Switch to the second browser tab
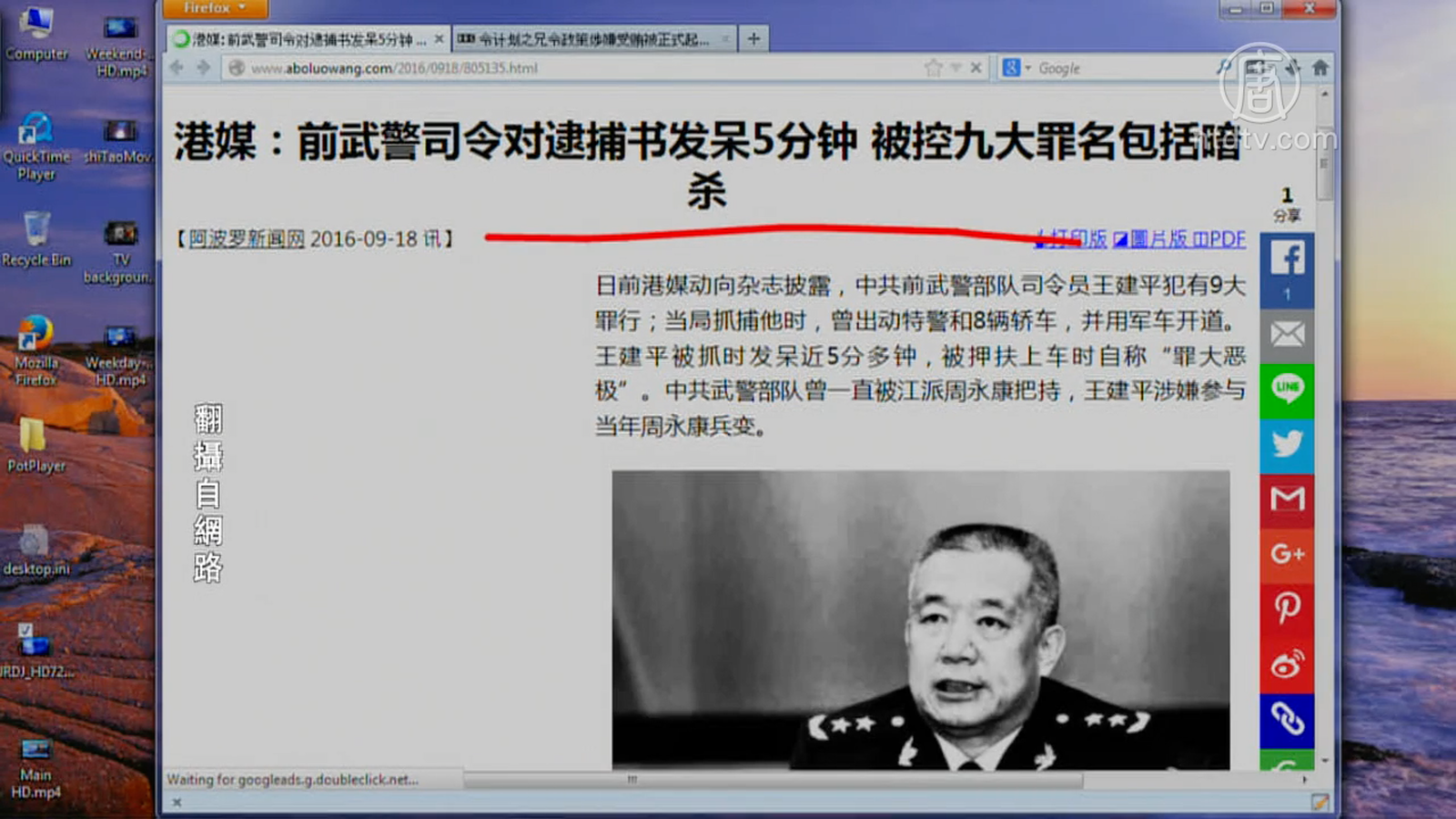The height and width of the screenshot is (819, 1456). [x=591, y=39]
